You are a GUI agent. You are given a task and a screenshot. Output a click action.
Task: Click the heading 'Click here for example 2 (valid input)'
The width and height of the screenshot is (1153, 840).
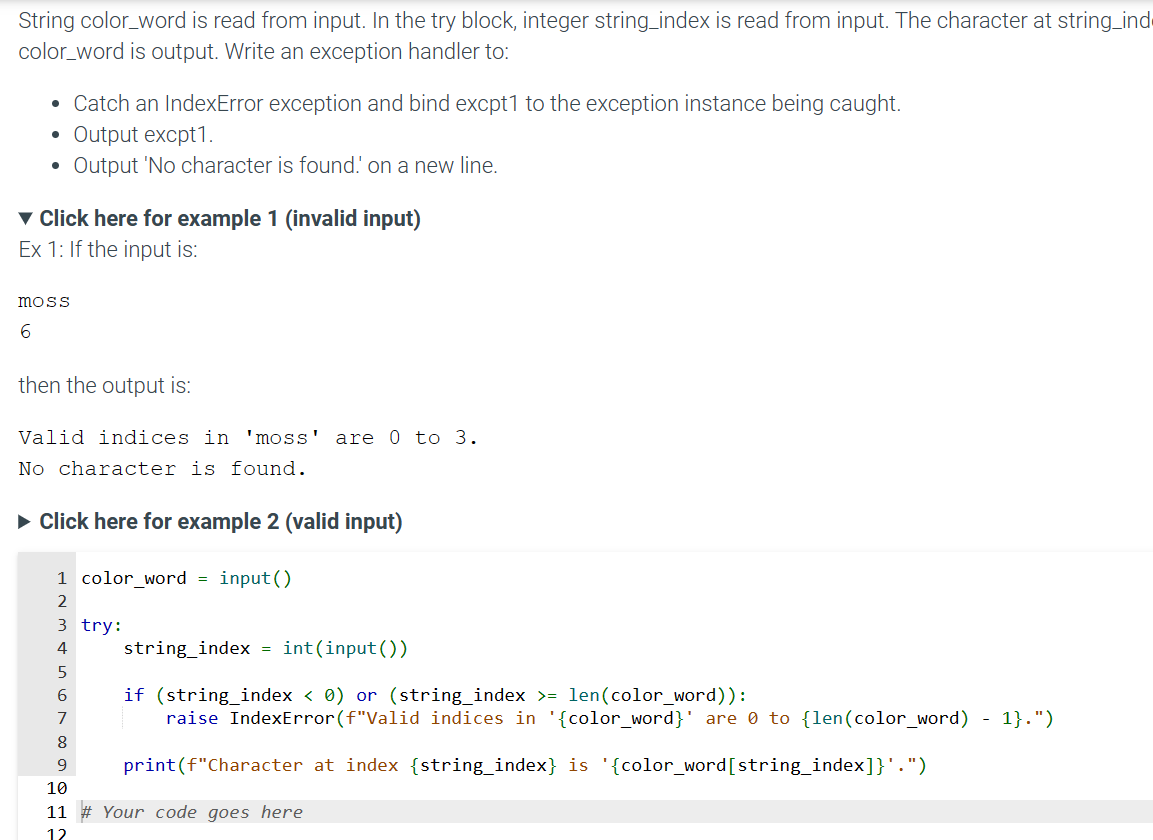(219, 521)
